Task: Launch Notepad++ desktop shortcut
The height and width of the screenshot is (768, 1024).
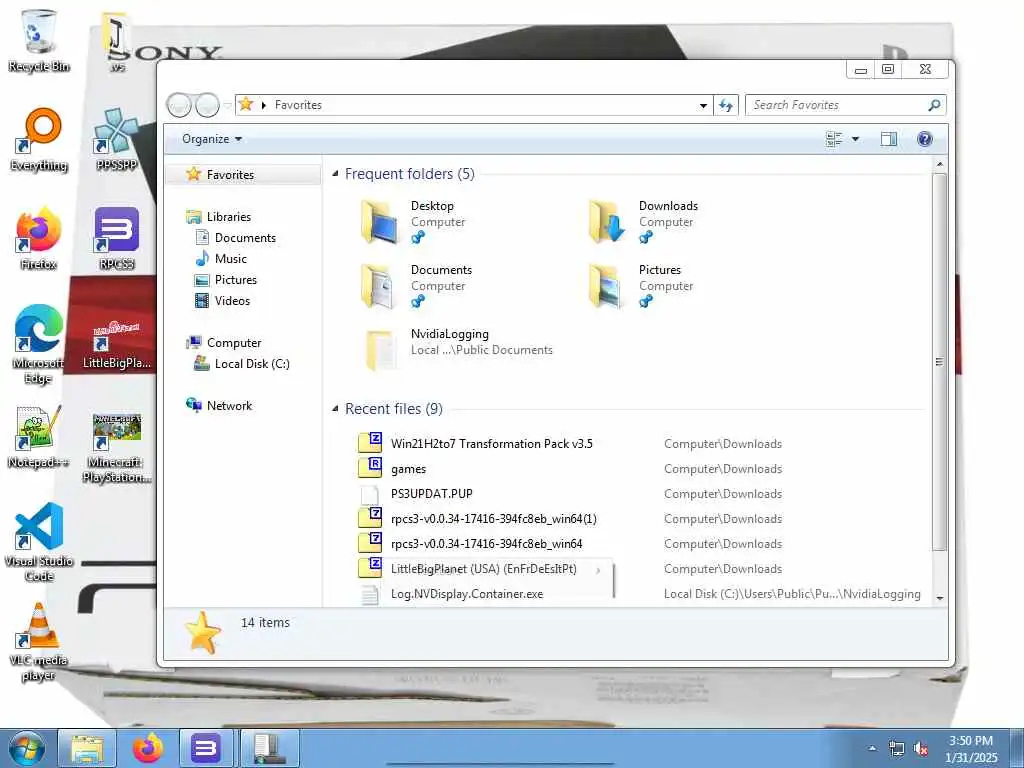Action: 39,436
